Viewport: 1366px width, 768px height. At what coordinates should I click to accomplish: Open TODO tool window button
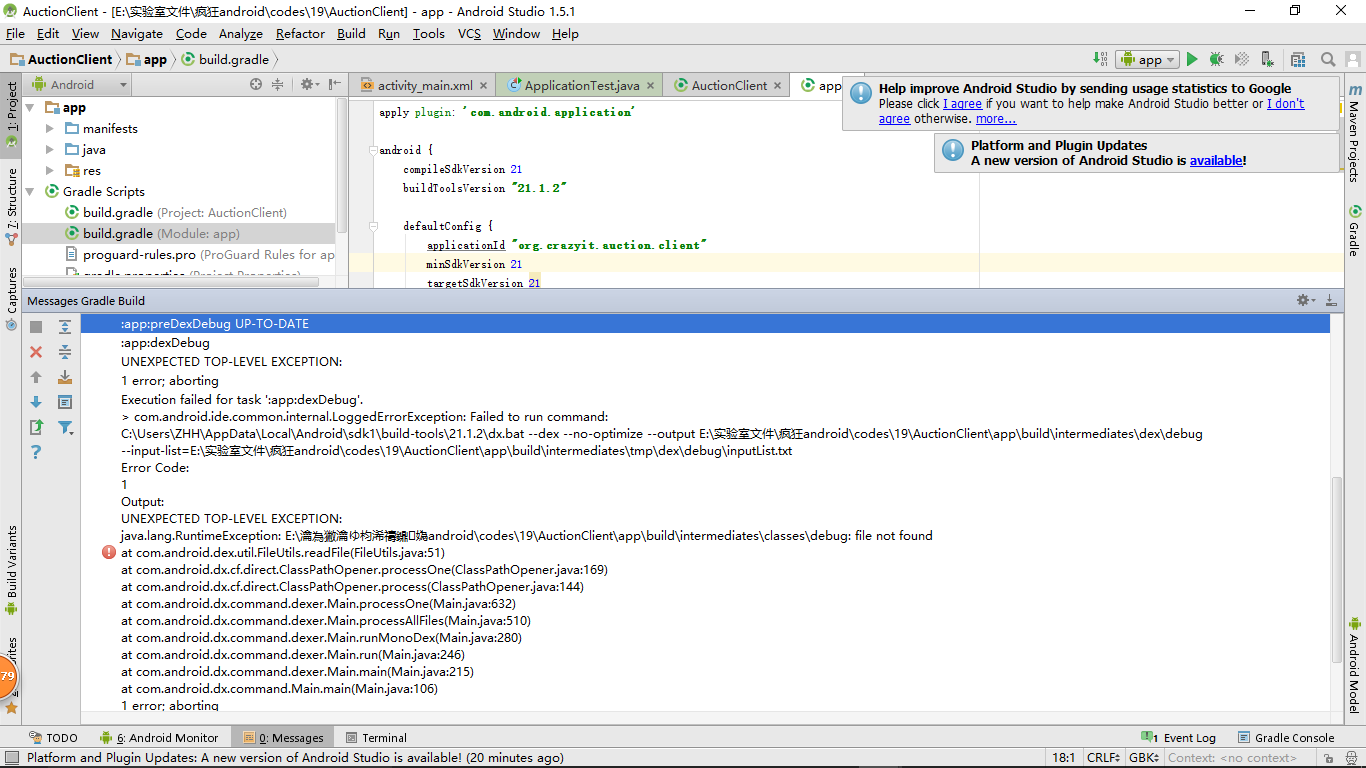coord(54,738)
